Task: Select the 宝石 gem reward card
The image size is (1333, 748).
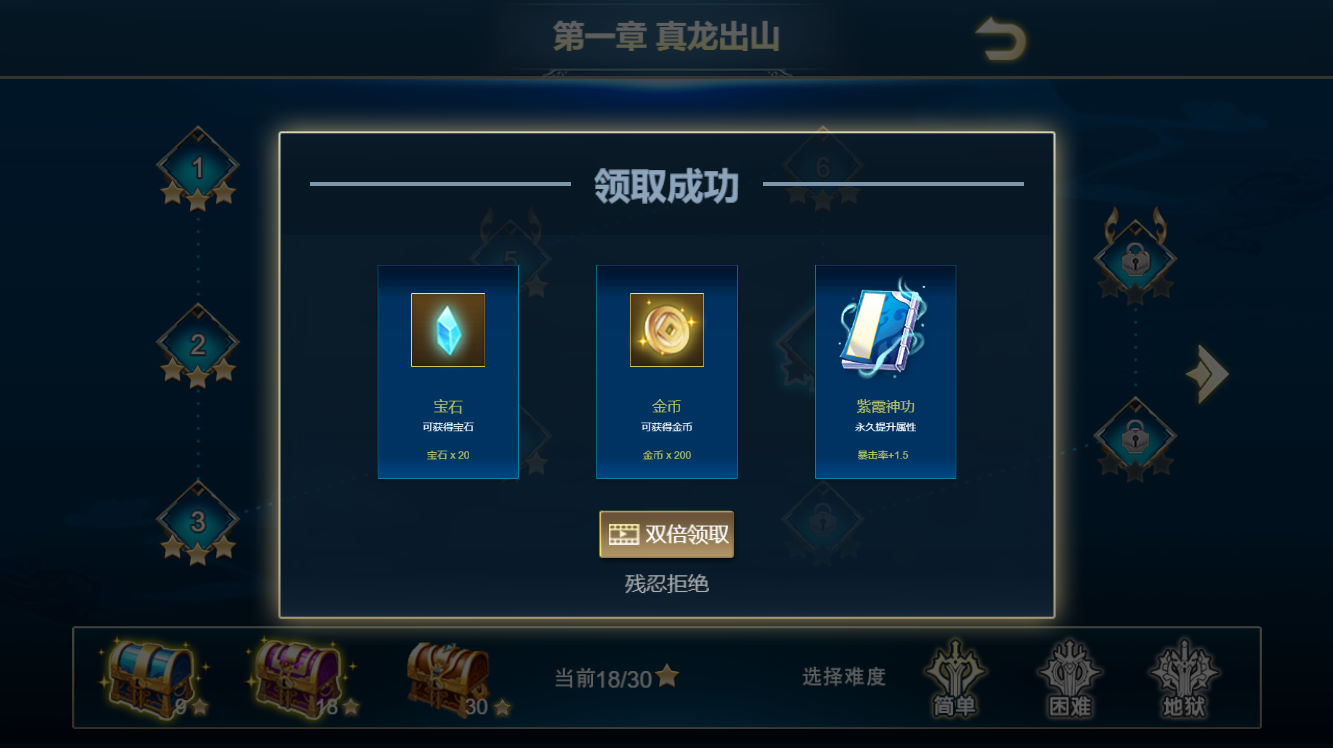Action: coord(448,372)
